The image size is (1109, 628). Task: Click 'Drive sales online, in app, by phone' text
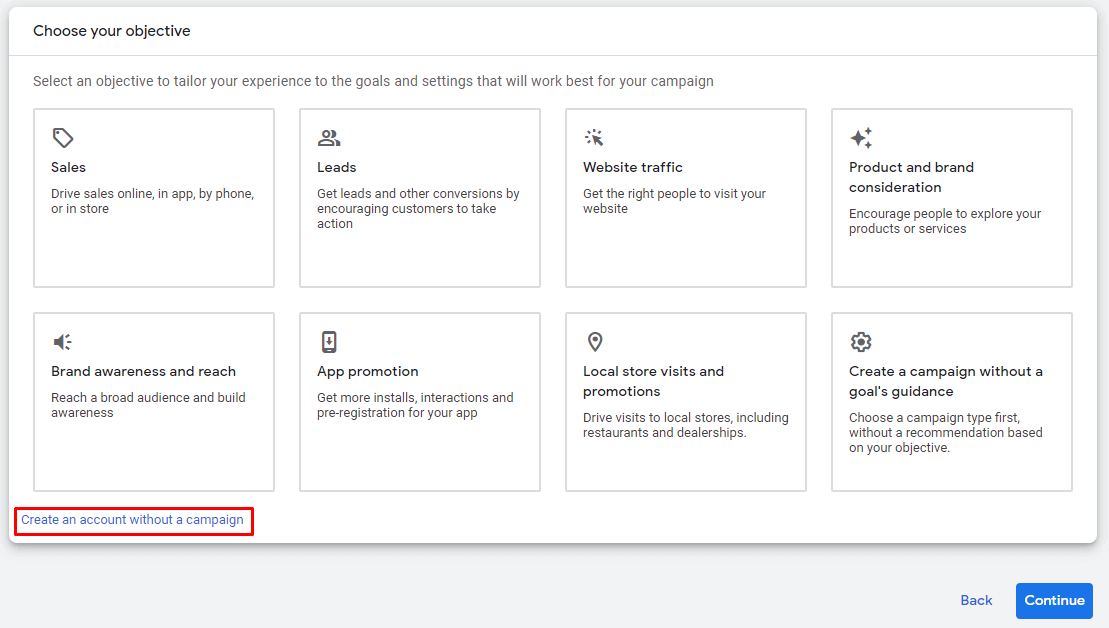click(x=152, y=201)
